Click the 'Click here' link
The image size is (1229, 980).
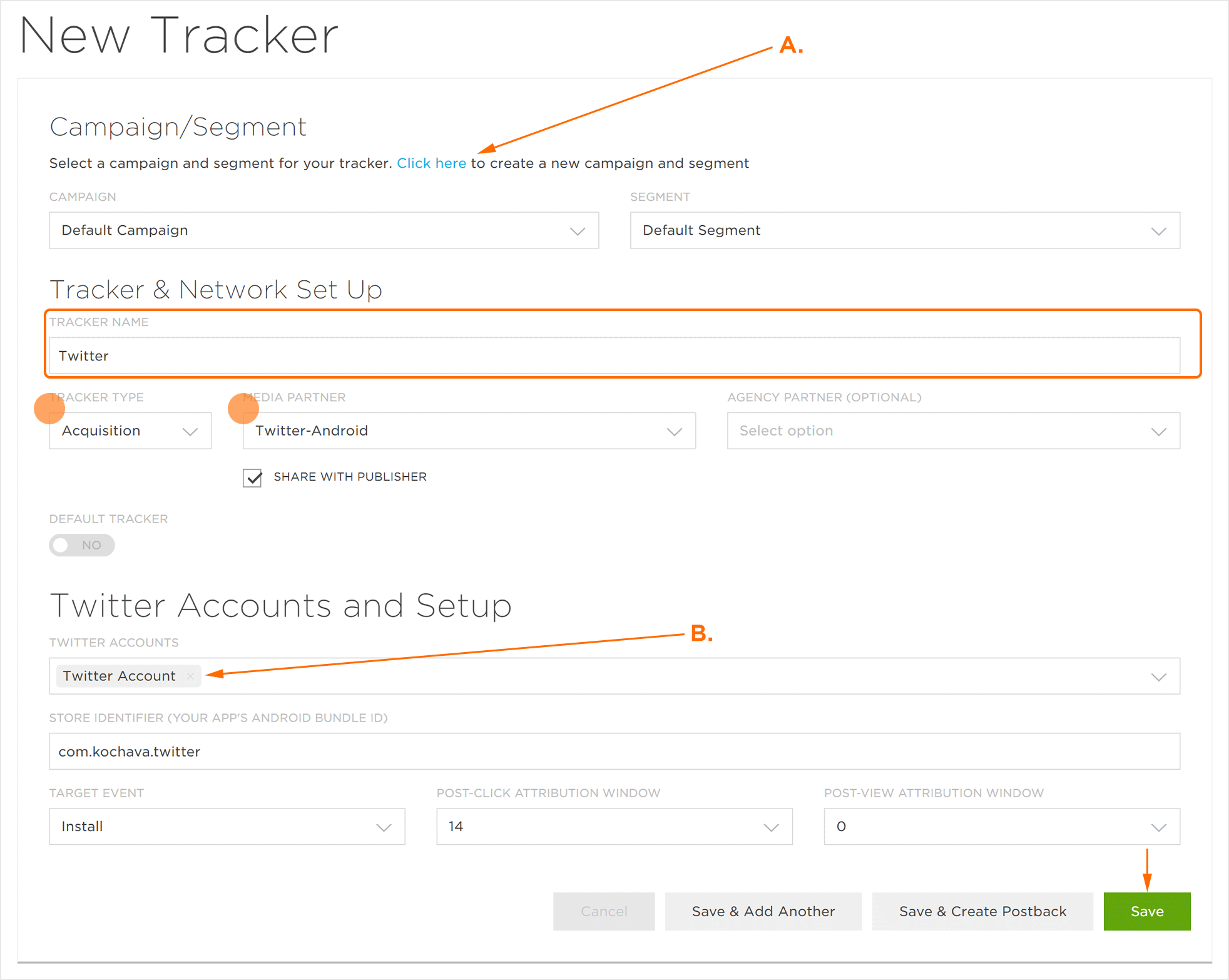tap(431, 163)
